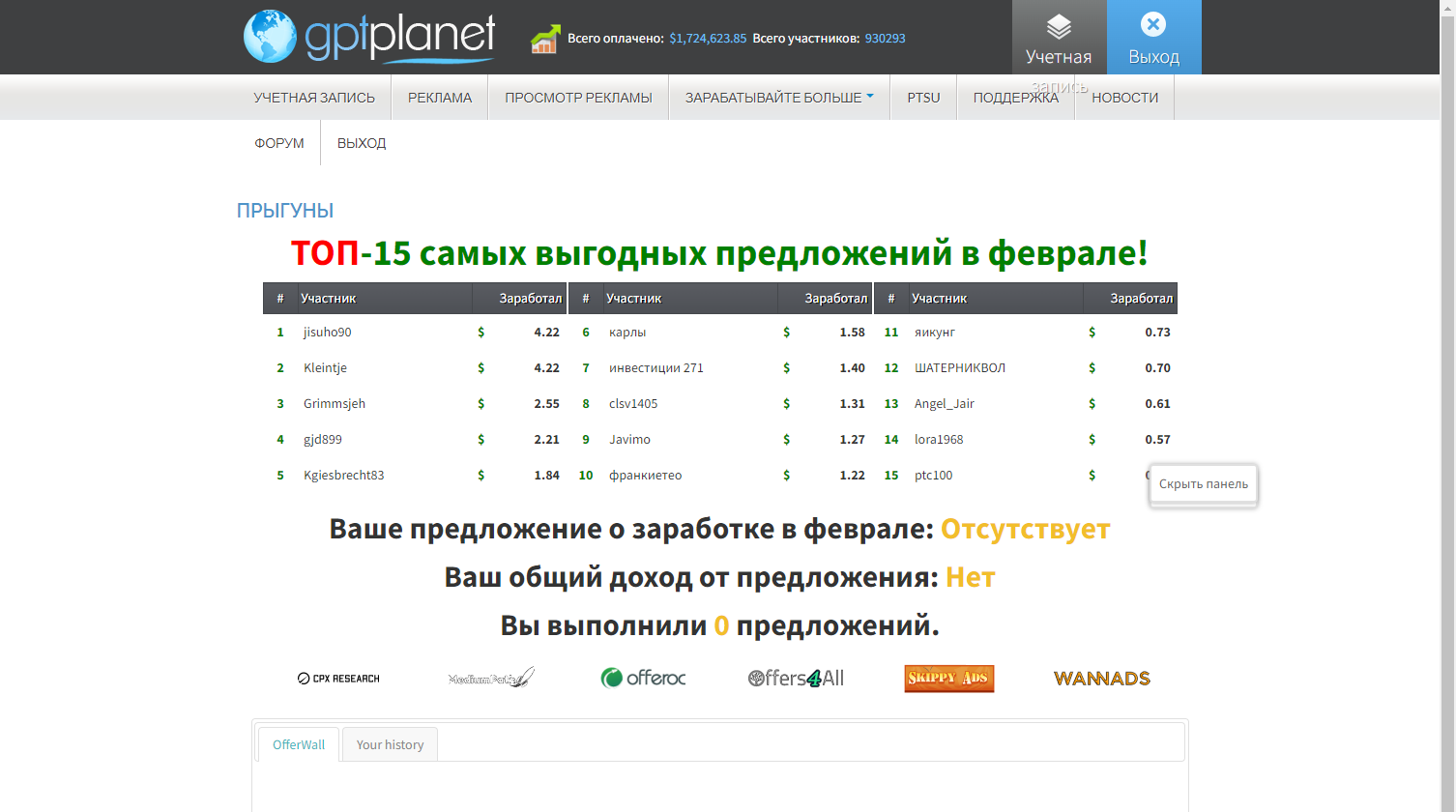Select participant карлы in the table

tap(627, 332)
